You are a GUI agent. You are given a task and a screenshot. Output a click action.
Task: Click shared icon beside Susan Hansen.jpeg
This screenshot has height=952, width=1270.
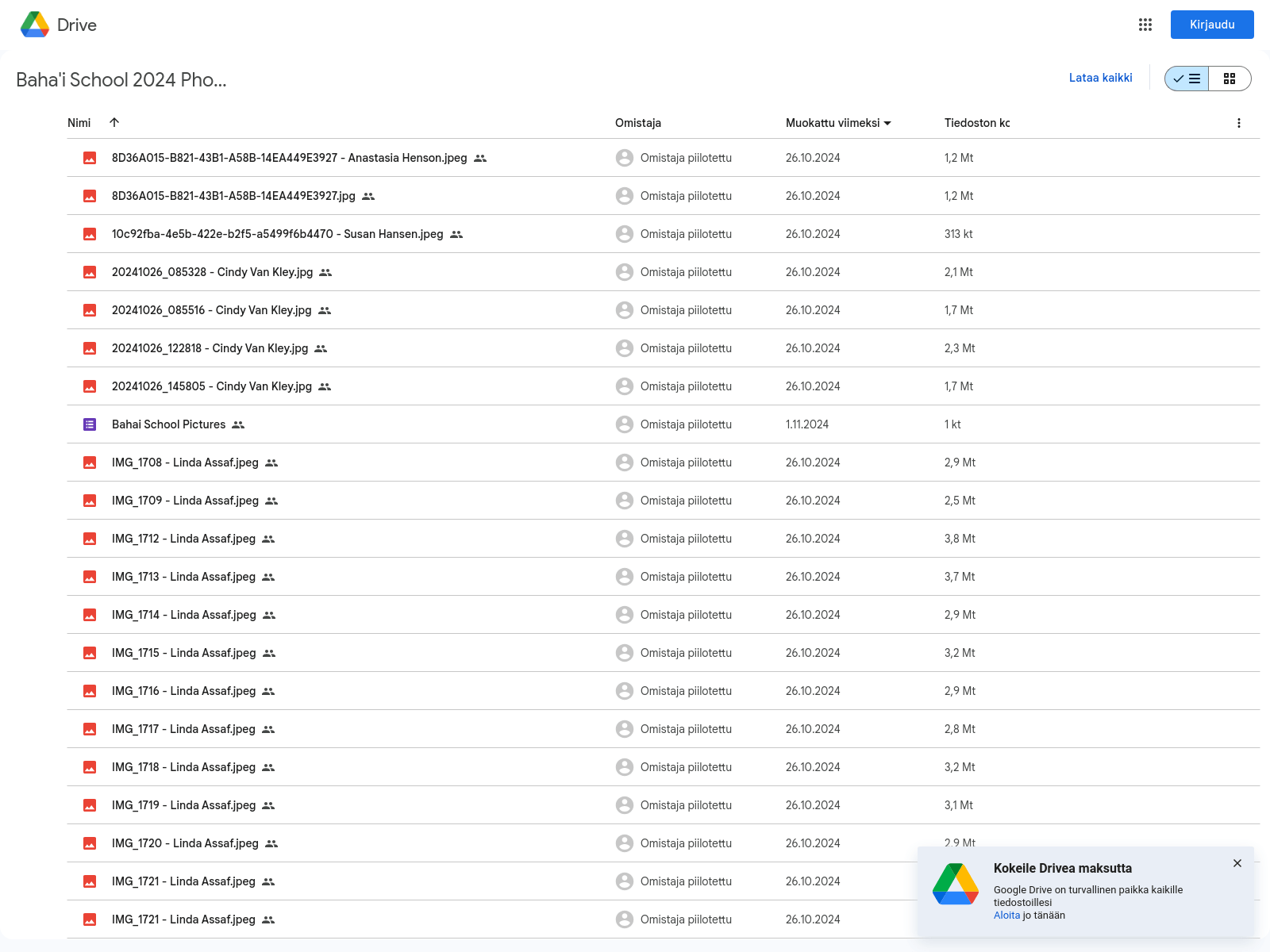pyautogui.click(x=456, y=234)
